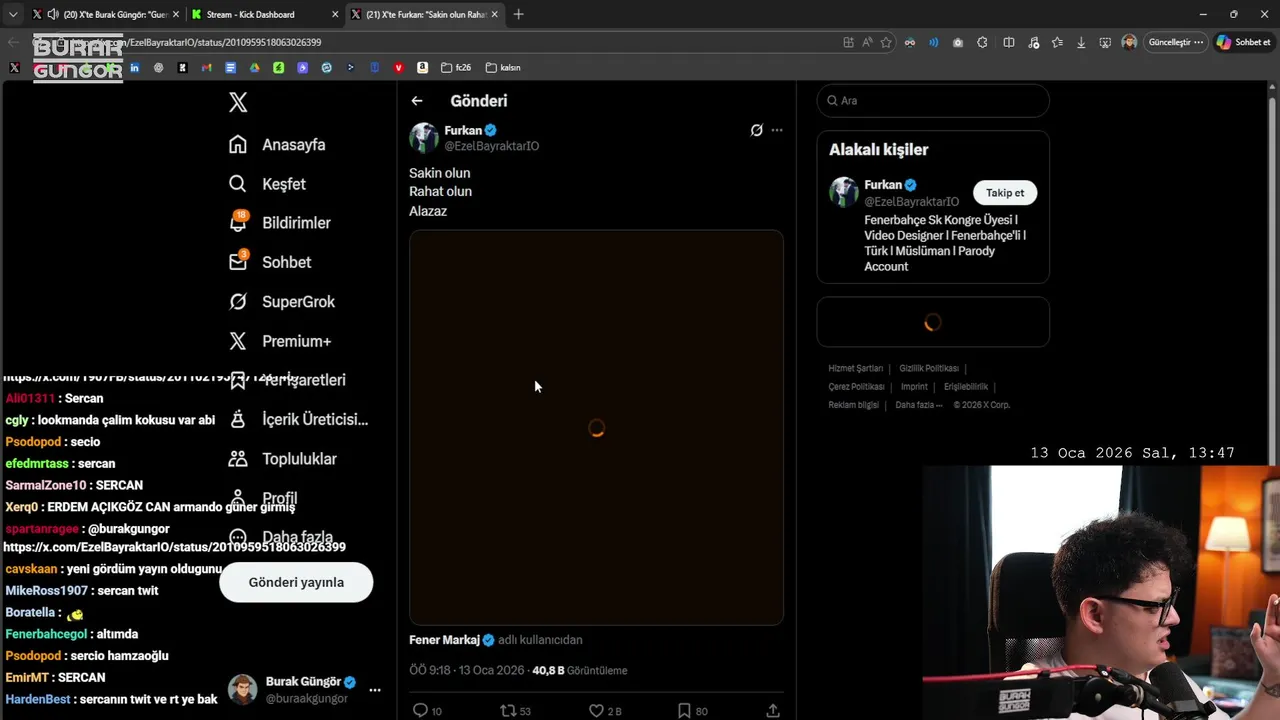
Task: Open fc26 bookmarks folder
Action: point(457,67)
